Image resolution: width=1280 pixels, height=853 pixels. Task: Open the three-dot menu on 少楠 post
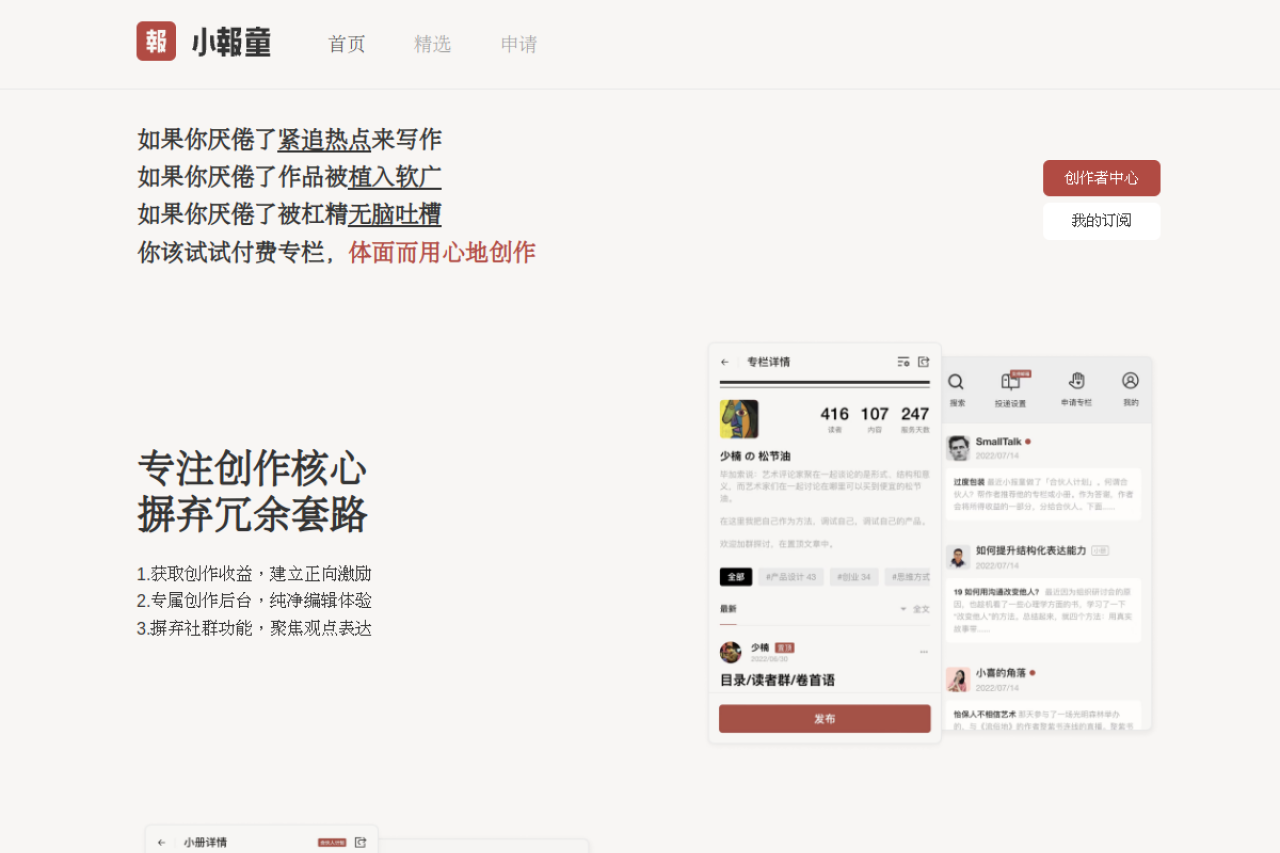tap(924, 652)
